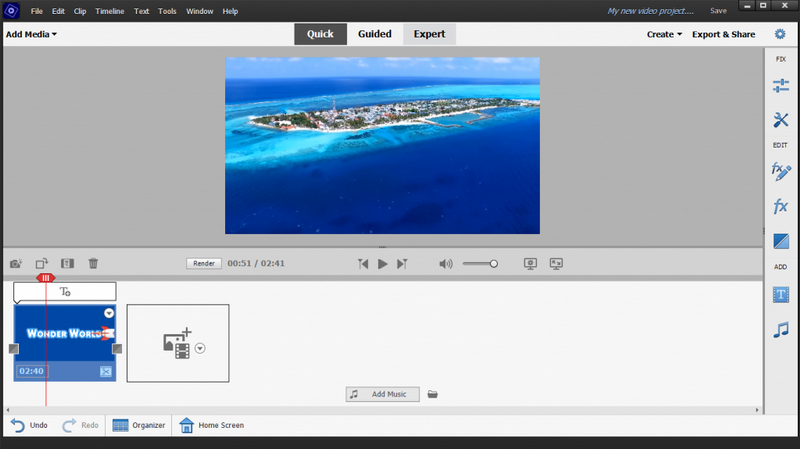Open the Help menu
The height and width of the screenshot is (449, 800).
tap(230, 11)
